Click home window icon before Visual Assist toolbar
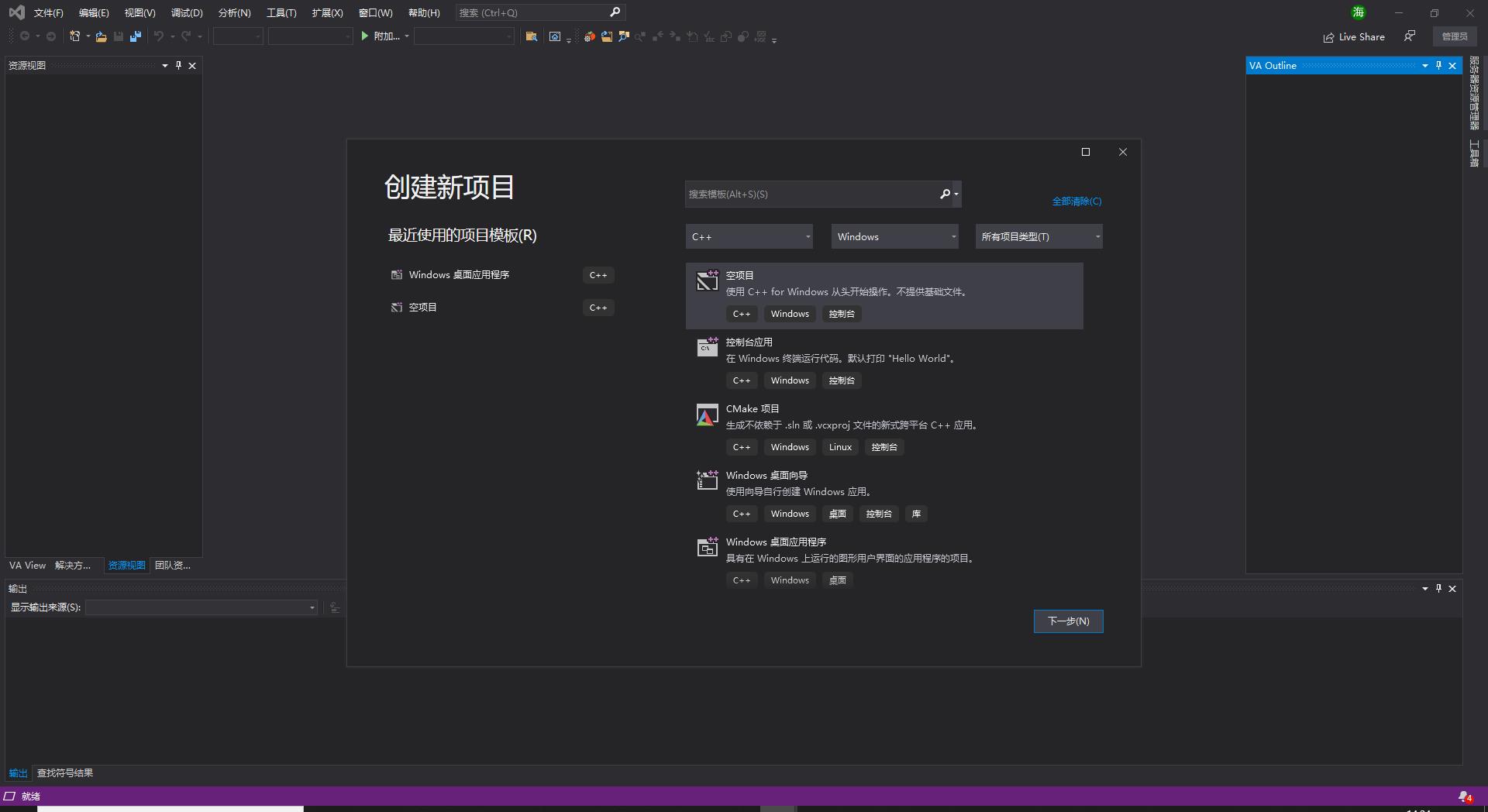 click(x=555, y=36)
